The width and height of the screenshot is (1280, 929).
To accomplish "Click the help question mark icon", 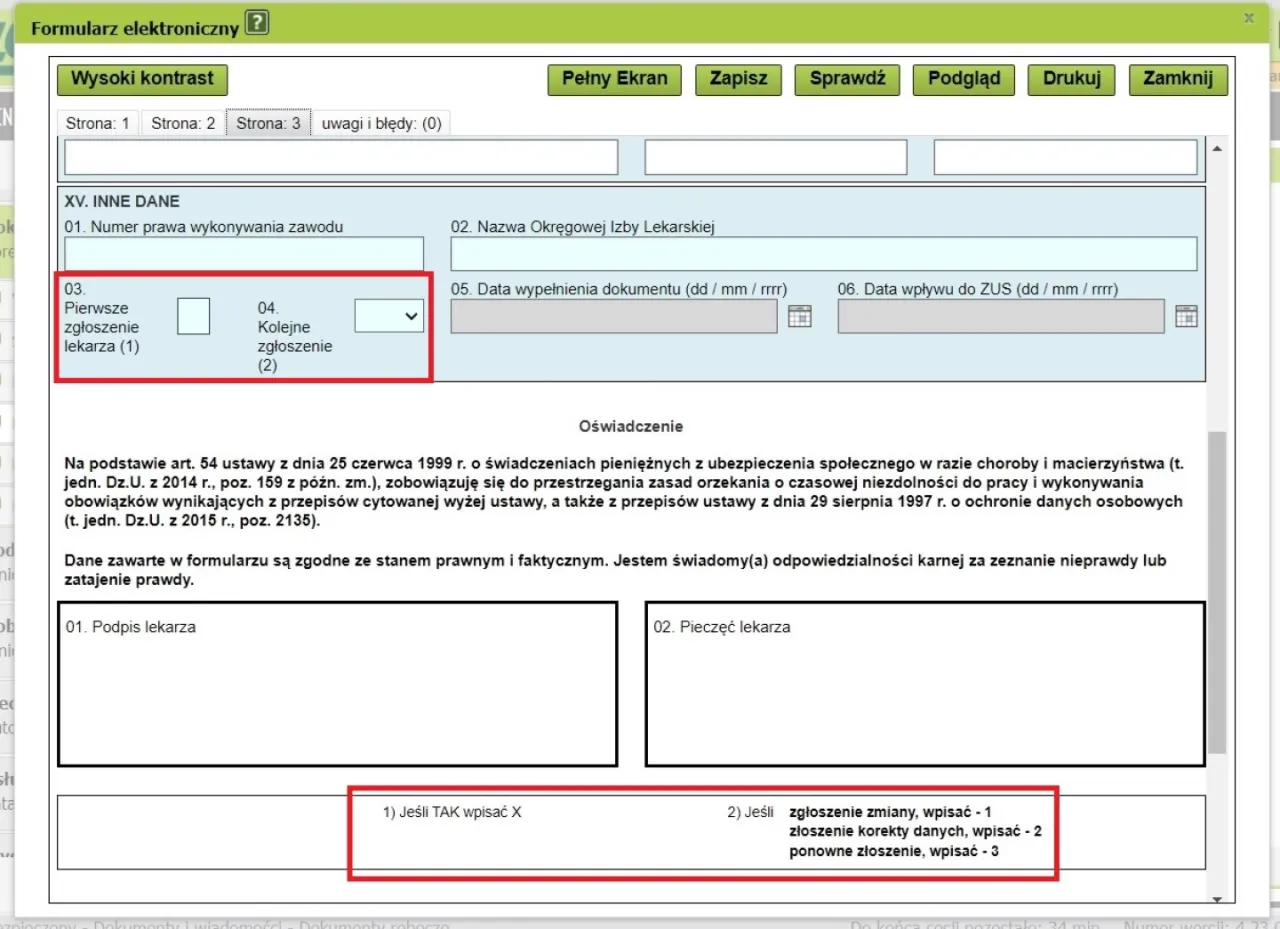I will [x=256, y=22].
